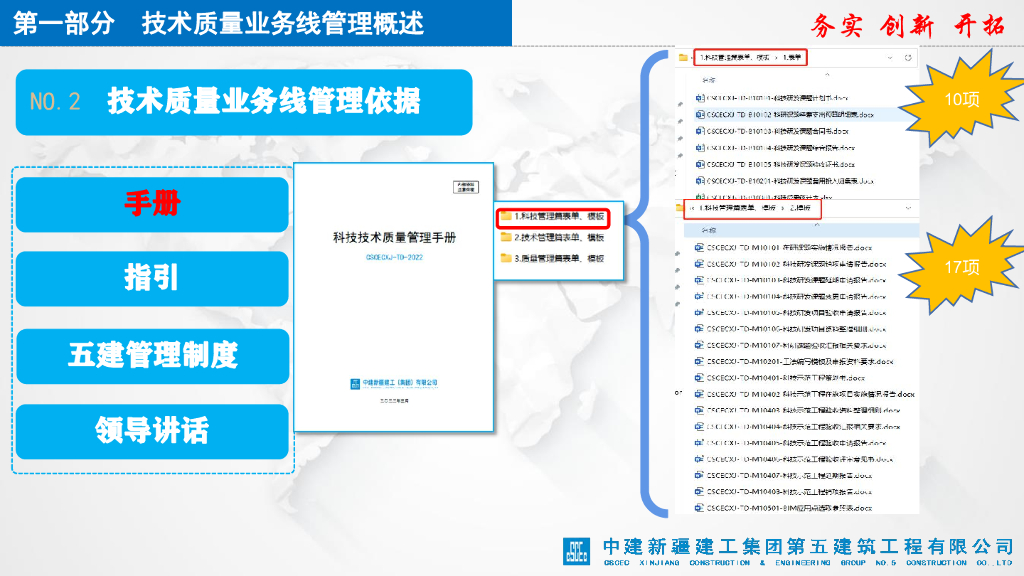The width and height of the screenshot is (1024, 576).
Task: Click Word icon of CSCECXJ-TD-B10104 file
Action: pyautogui.click(x=699, y=148)
